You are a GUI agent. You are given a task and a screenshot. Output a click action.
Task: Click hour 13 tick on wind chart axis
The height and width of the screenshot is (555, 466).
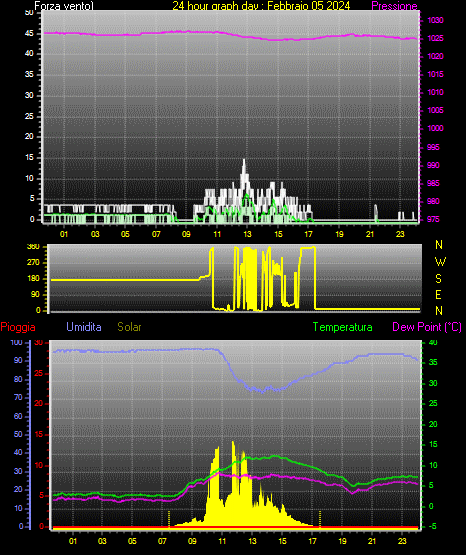coord(247,234)
